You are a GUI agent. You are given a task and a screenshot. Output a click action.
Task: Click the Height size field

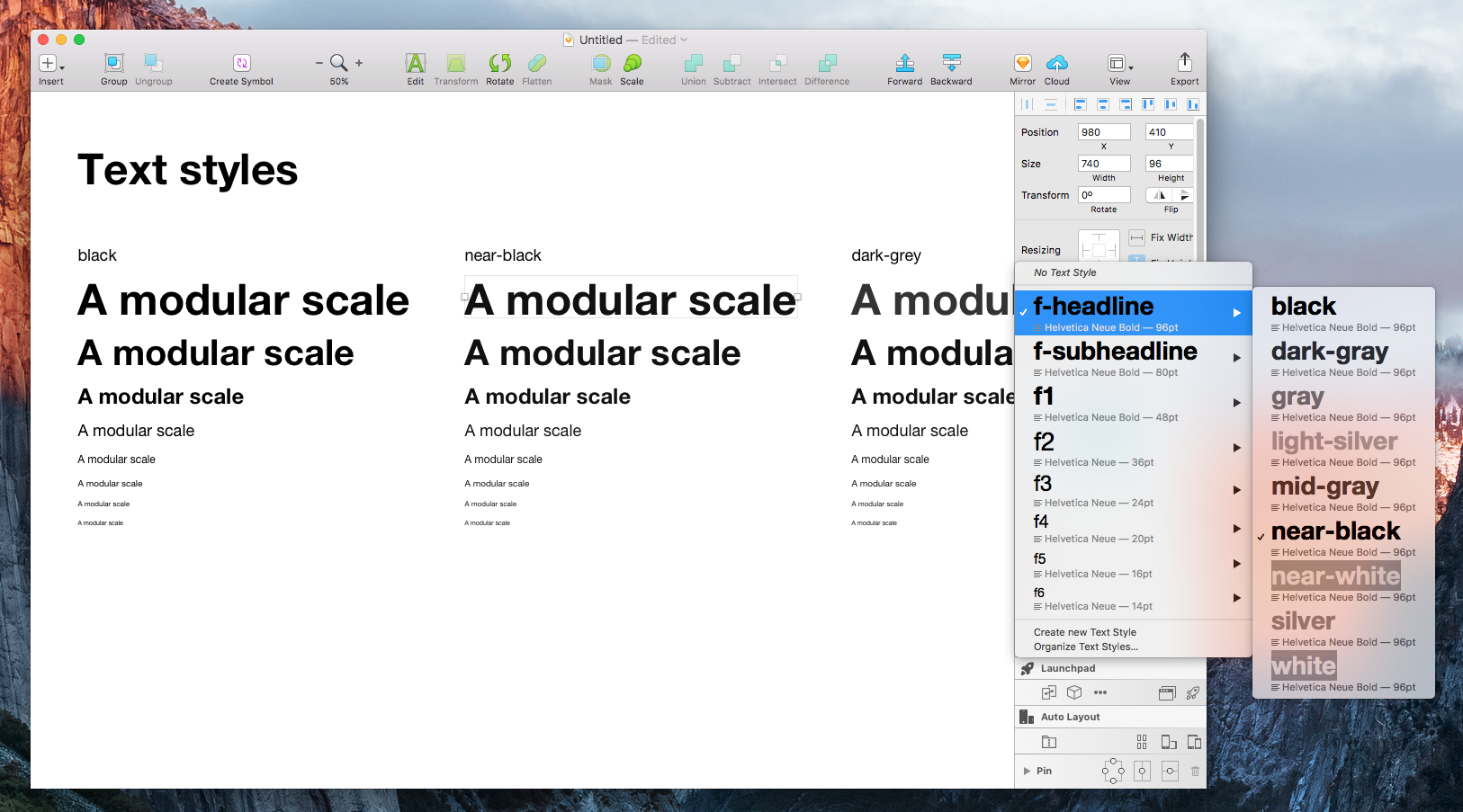tap(1169, 164)
